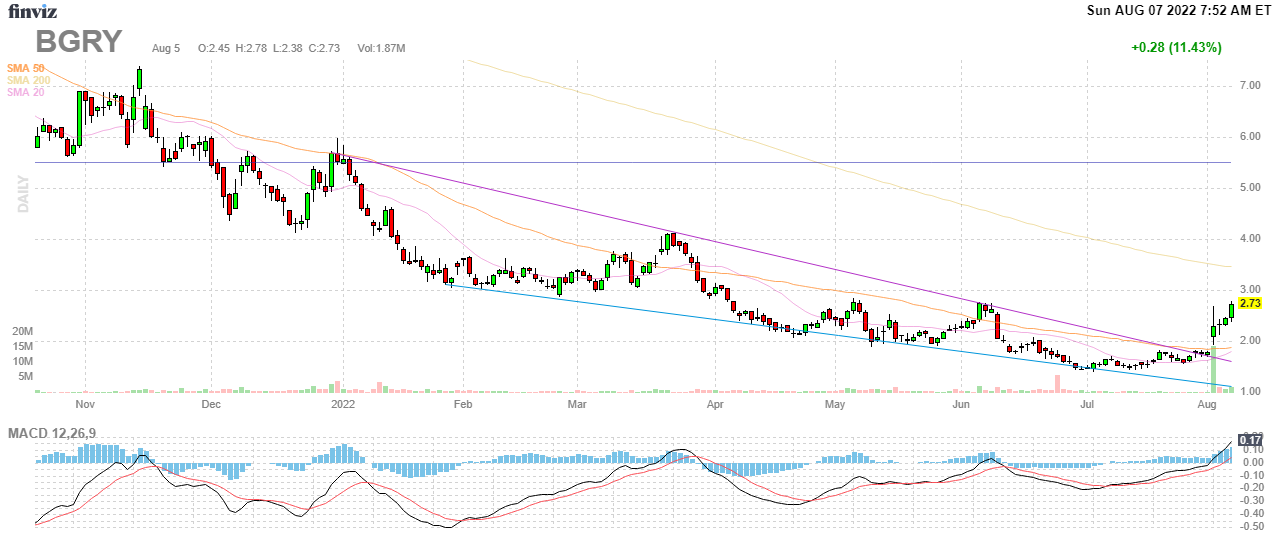Image resolution: width=1280 pixels, height=542 pixels.
Task: Select the Aug marker on the time axis
Action: coord(1206,405)
